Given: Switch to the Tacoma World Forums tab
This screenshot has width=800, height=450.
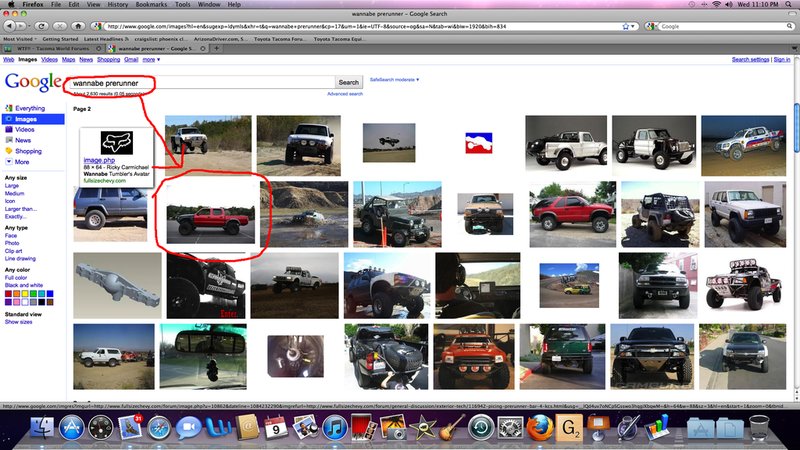Looking at the screenshot, I should tap(53, 48).
